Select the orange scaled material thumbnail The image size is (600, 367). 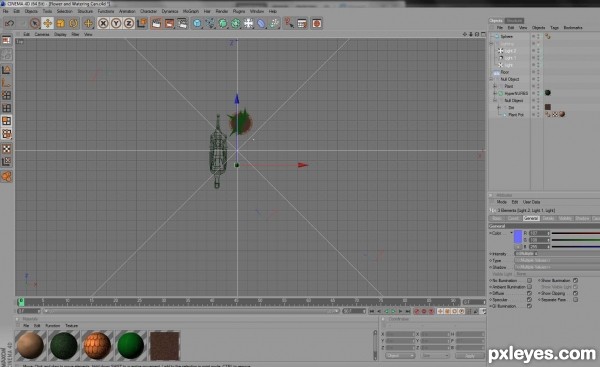(x=97, y=346)
